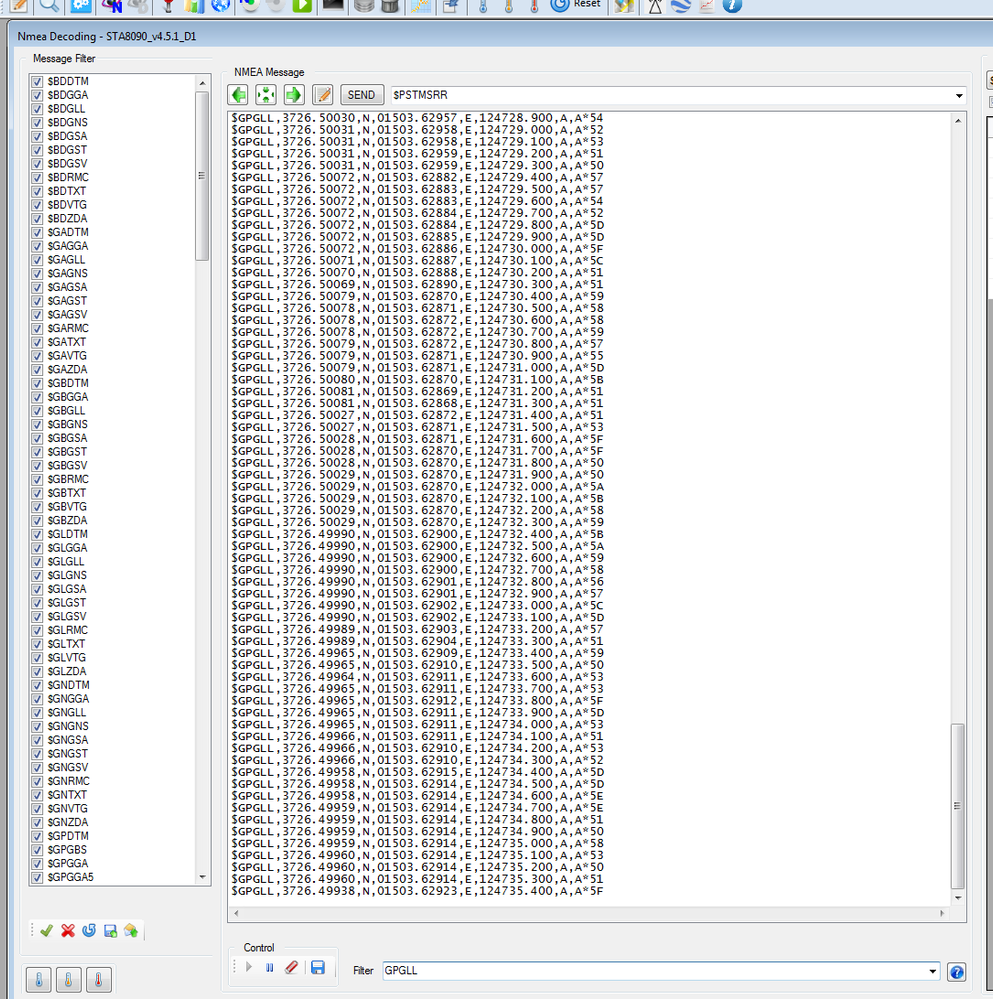
Task: Click the green checkmark select-all filter icon
Action: pyautogui.click(x=46, y=931)
